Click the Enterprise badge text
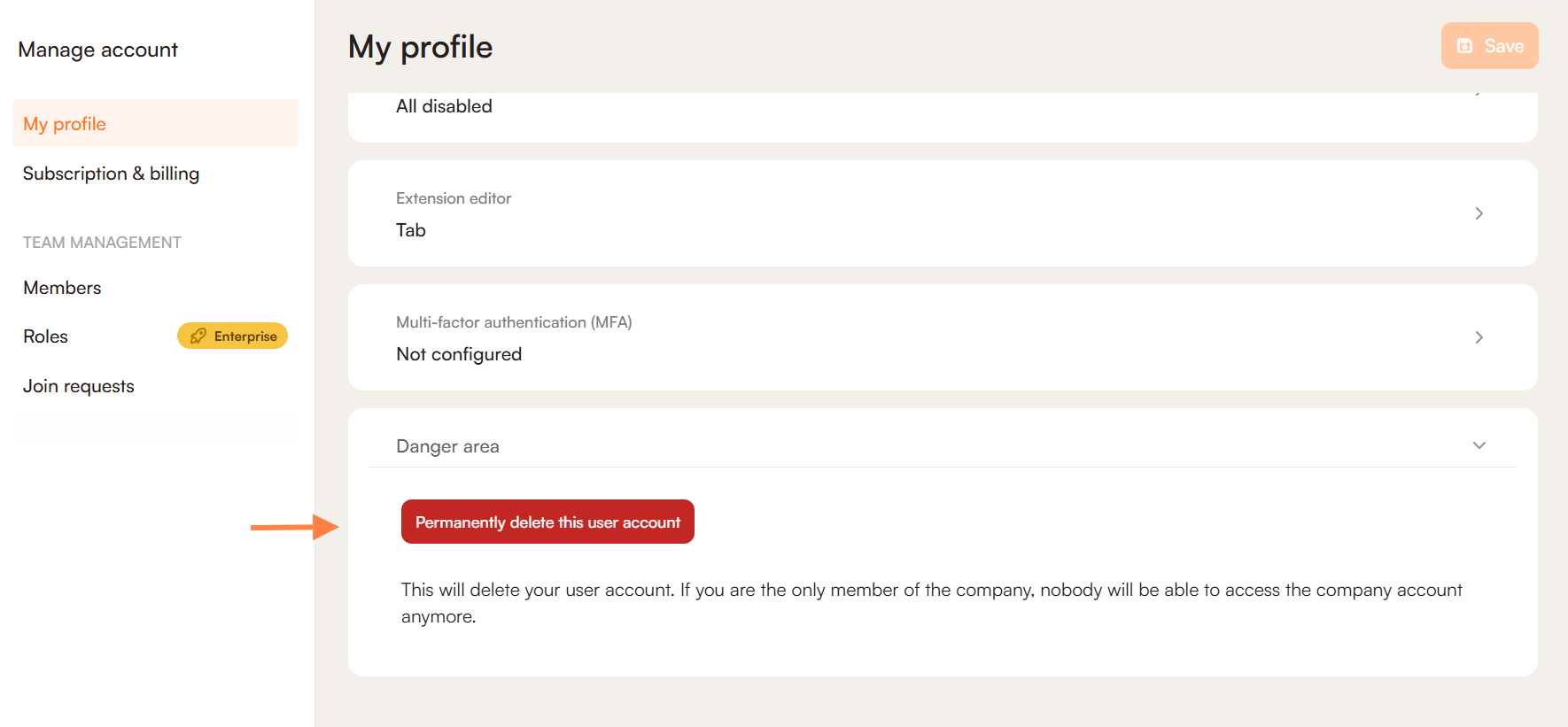1568x727 pixels. [x=245, y=336]
